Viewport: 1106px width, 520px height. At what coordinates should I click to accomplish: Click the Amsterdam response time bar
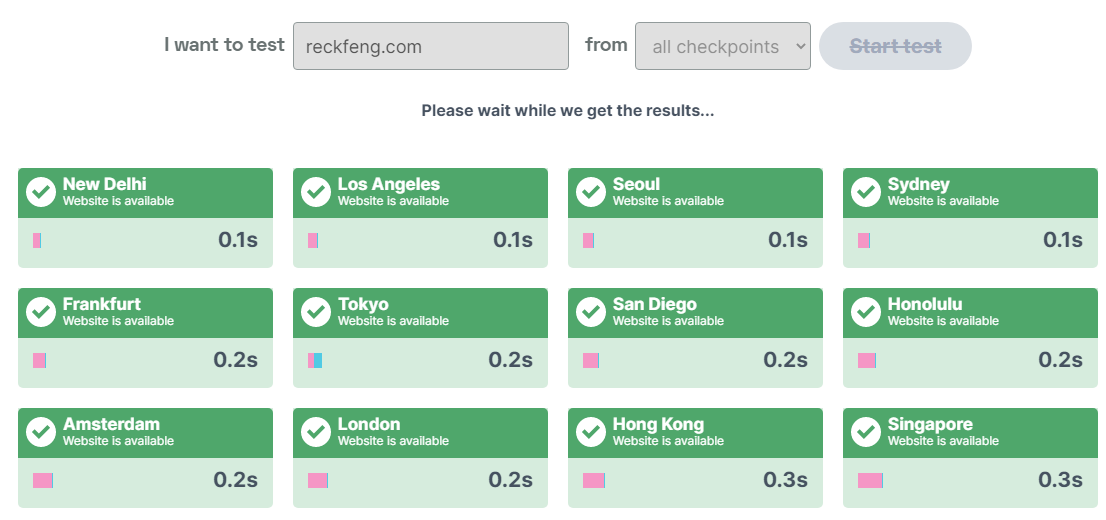click(42, 481)
